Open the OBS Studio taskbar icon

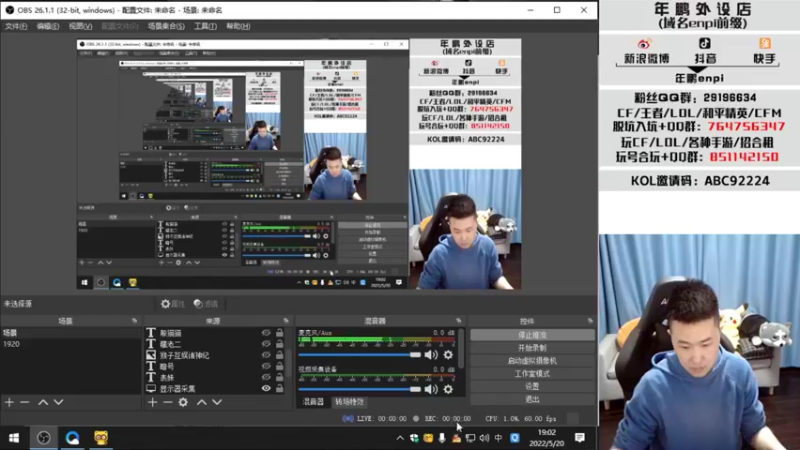[x=43, y=438]
